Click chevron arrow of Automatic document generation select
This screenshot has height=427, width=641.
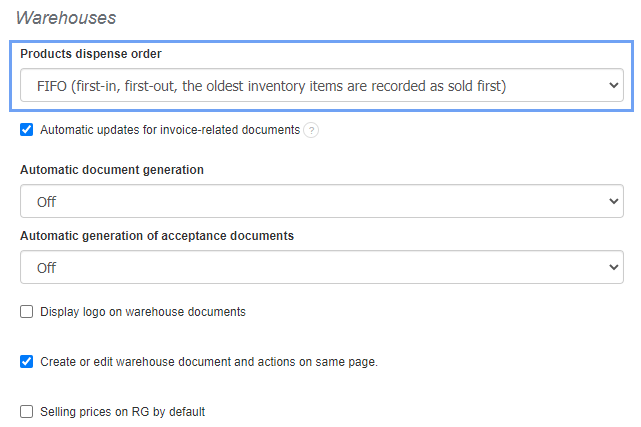point(614,201)
